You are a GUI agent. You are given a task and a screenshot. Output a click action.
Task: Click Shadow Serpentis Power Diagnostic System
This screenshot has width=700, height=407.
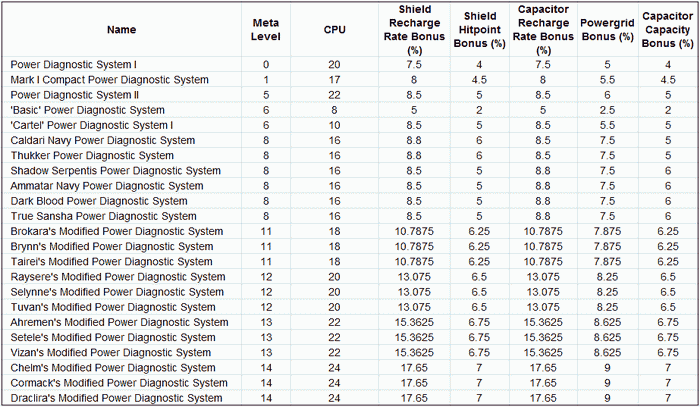(x=116, y=171)
